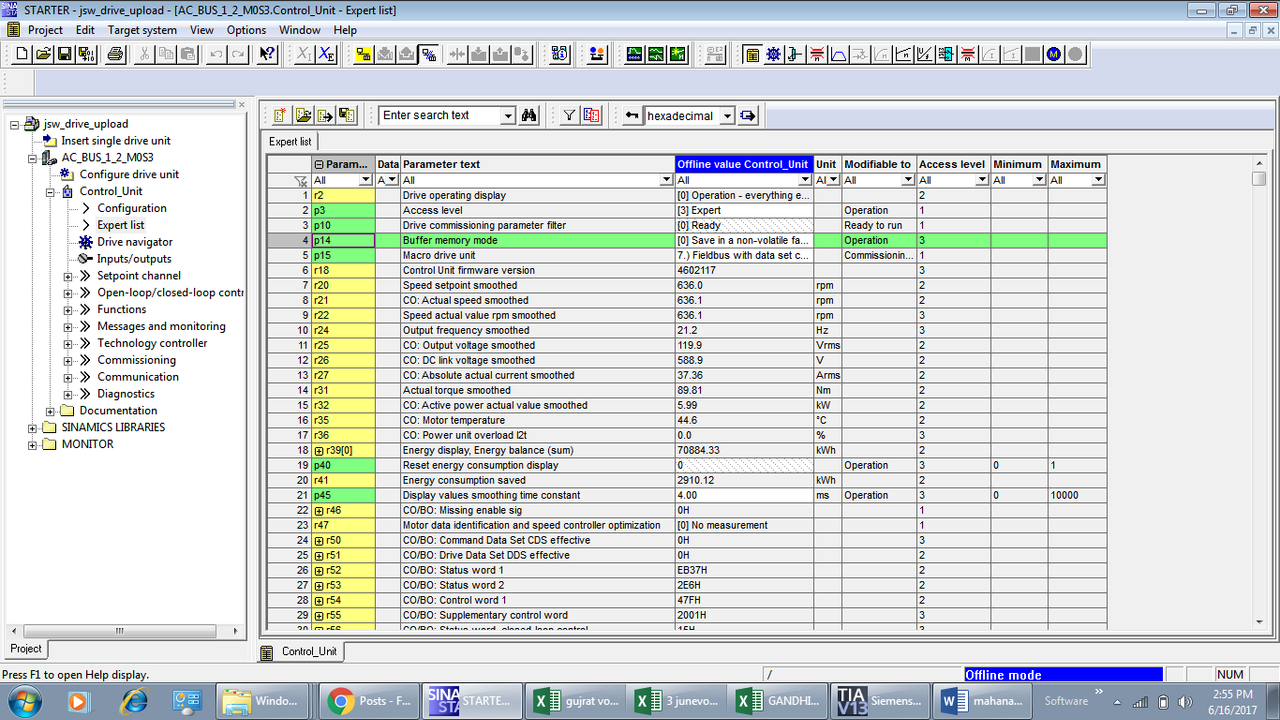
Task: Click the expert list table toolbar icon
Action: click(x=752, y=54)
